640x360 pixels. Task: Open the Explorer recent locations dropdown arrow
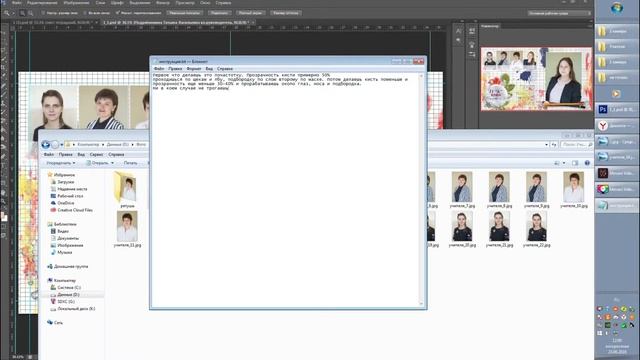tap(62, 145)
